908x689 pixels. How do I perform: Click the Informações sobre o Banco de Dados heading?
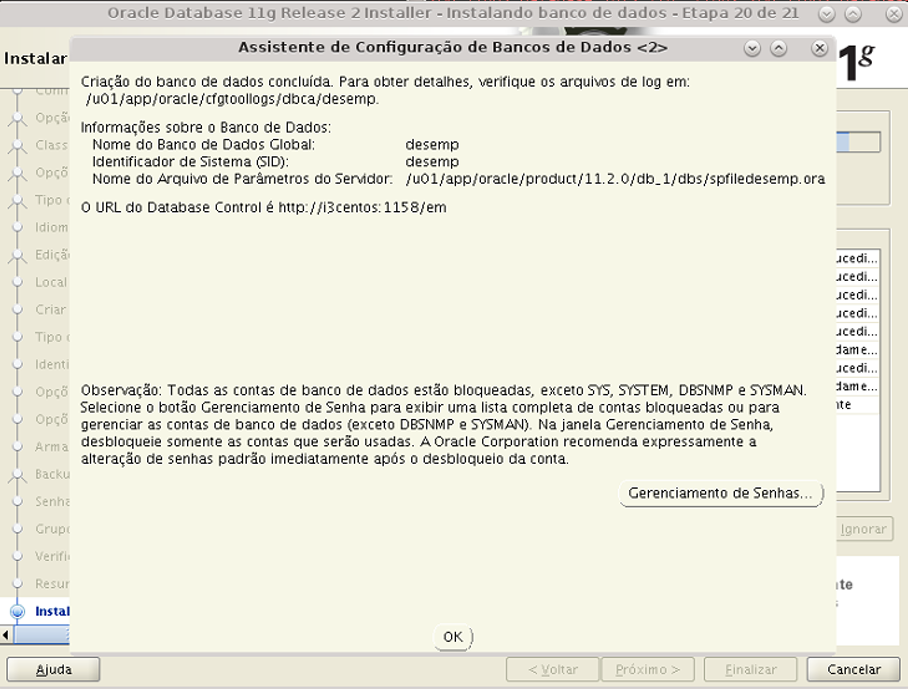pos(206,127)
